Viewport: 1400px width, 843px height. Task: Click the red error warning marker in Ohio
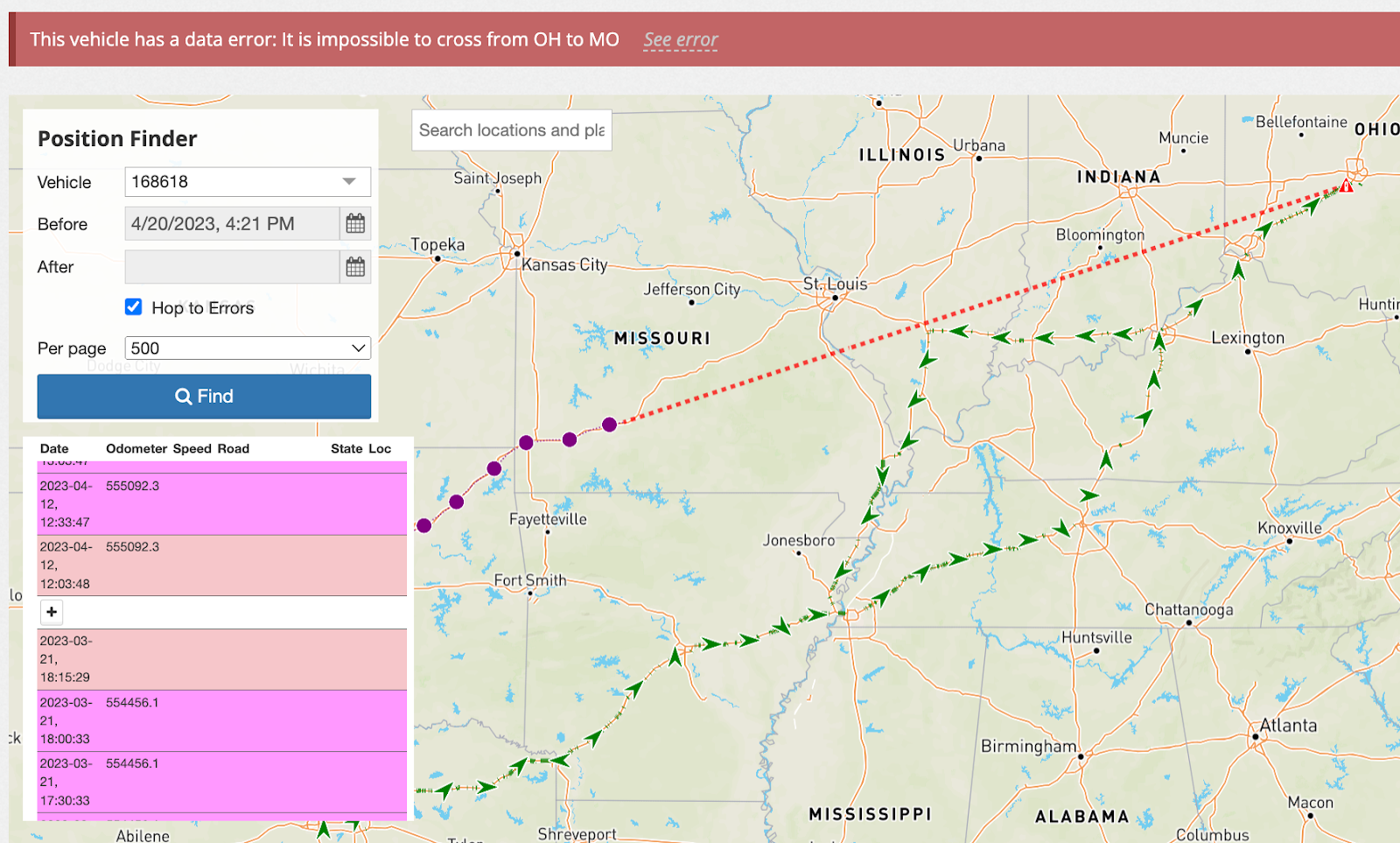[x=1346, y=186]
